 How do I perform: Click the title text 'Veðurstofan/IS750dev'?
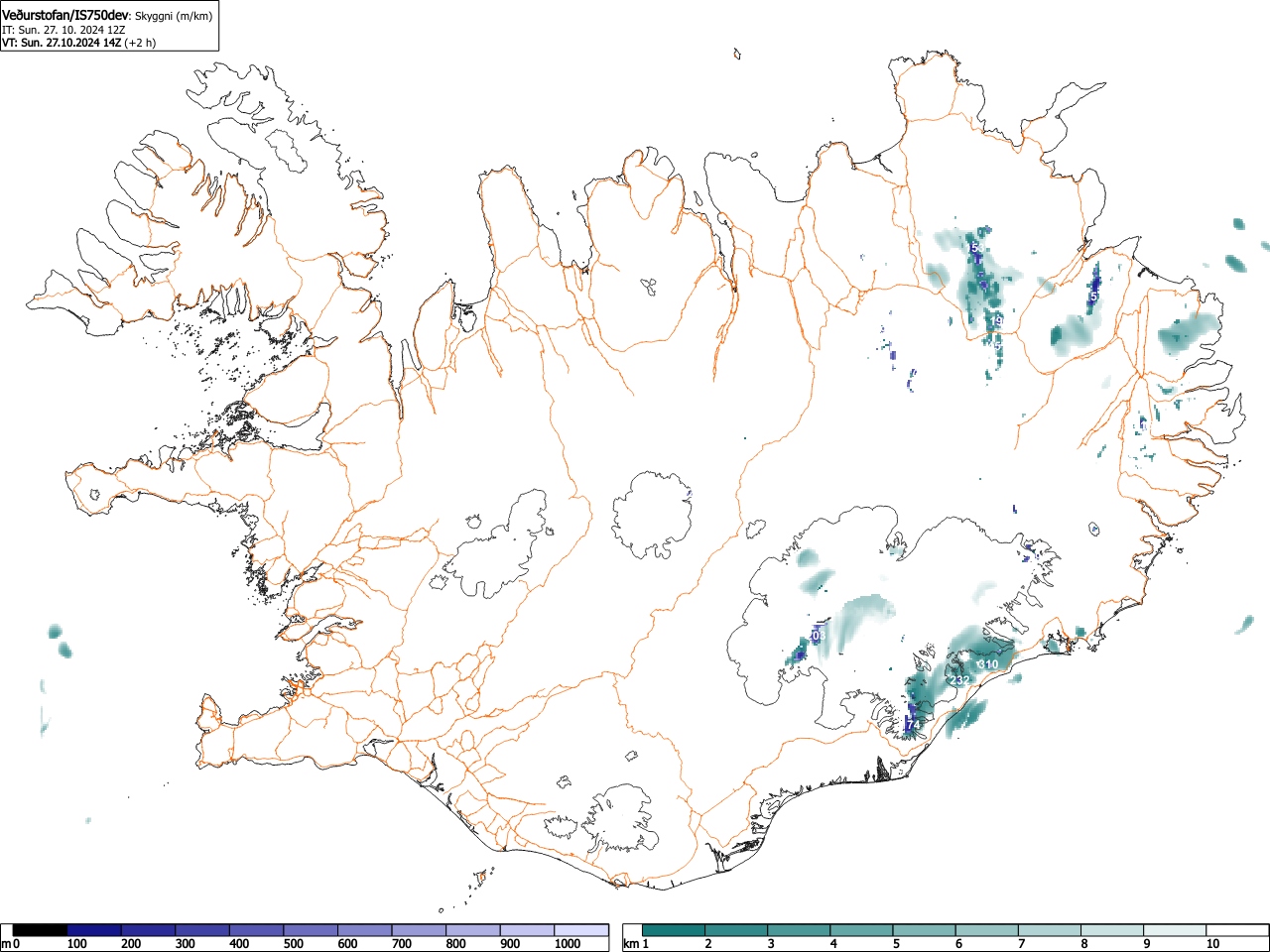(66, 15)
